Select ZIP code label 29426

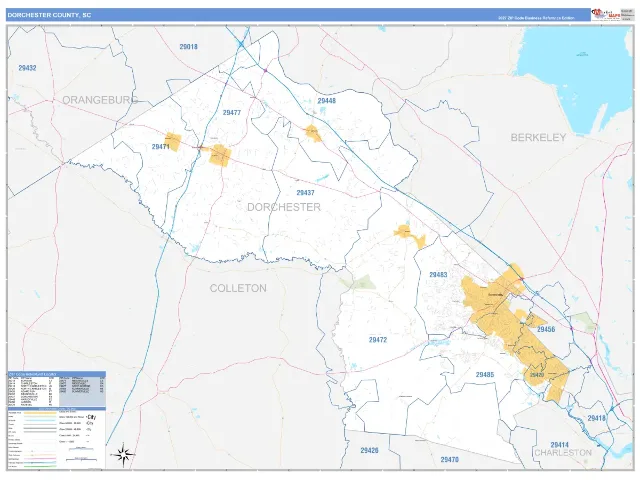369,451
